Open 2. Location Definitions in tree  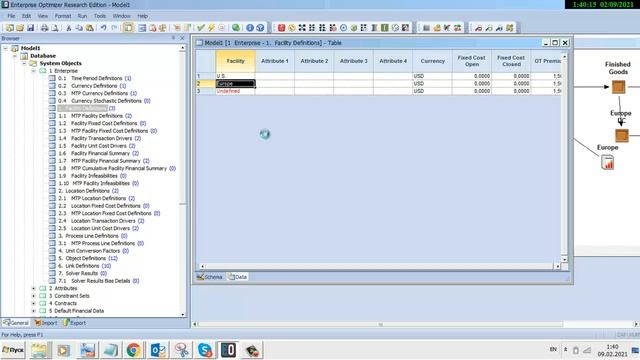tap(88, 191)
